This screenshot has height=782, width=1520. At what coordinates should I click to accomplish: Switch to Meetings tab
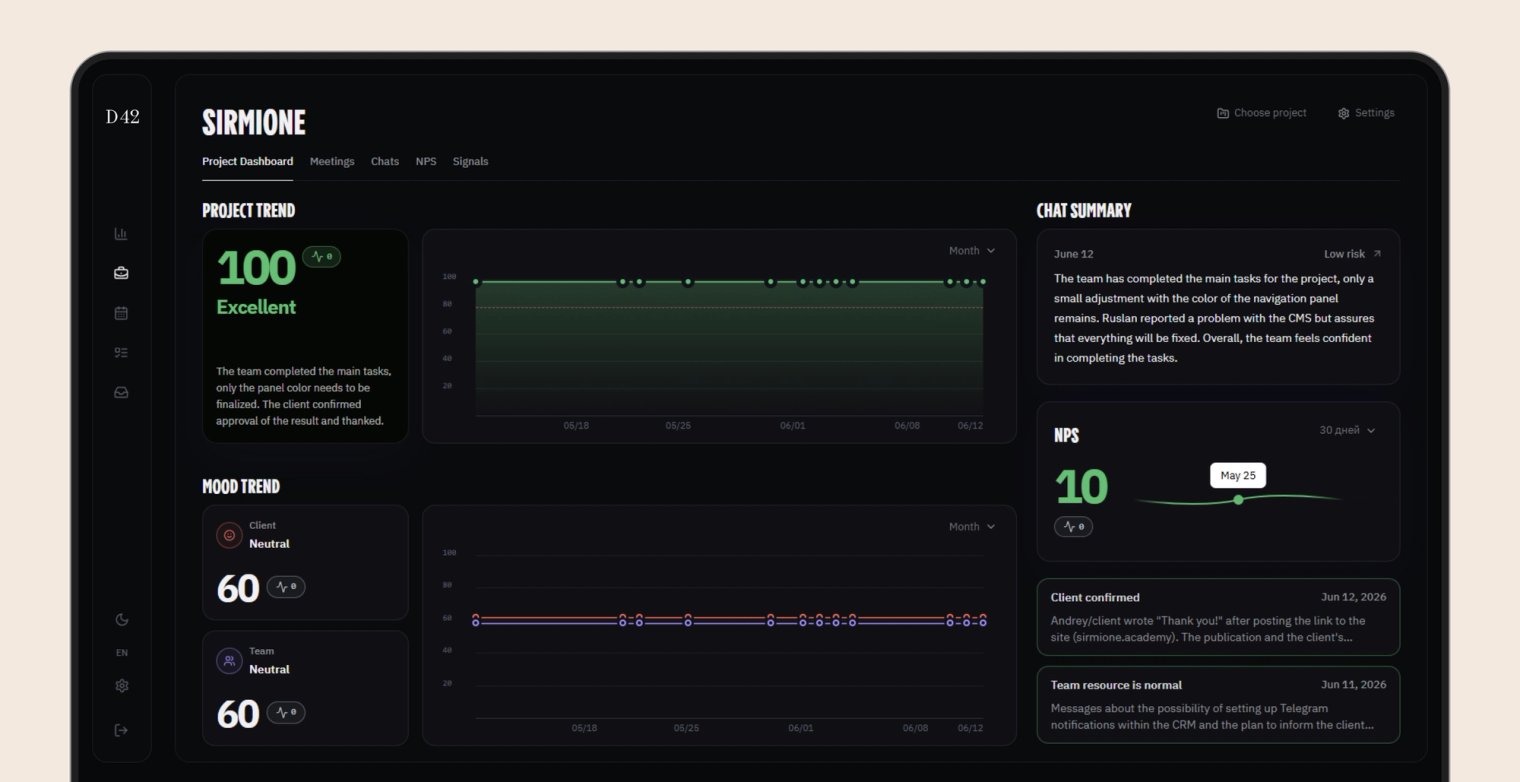tap(332, 161)
